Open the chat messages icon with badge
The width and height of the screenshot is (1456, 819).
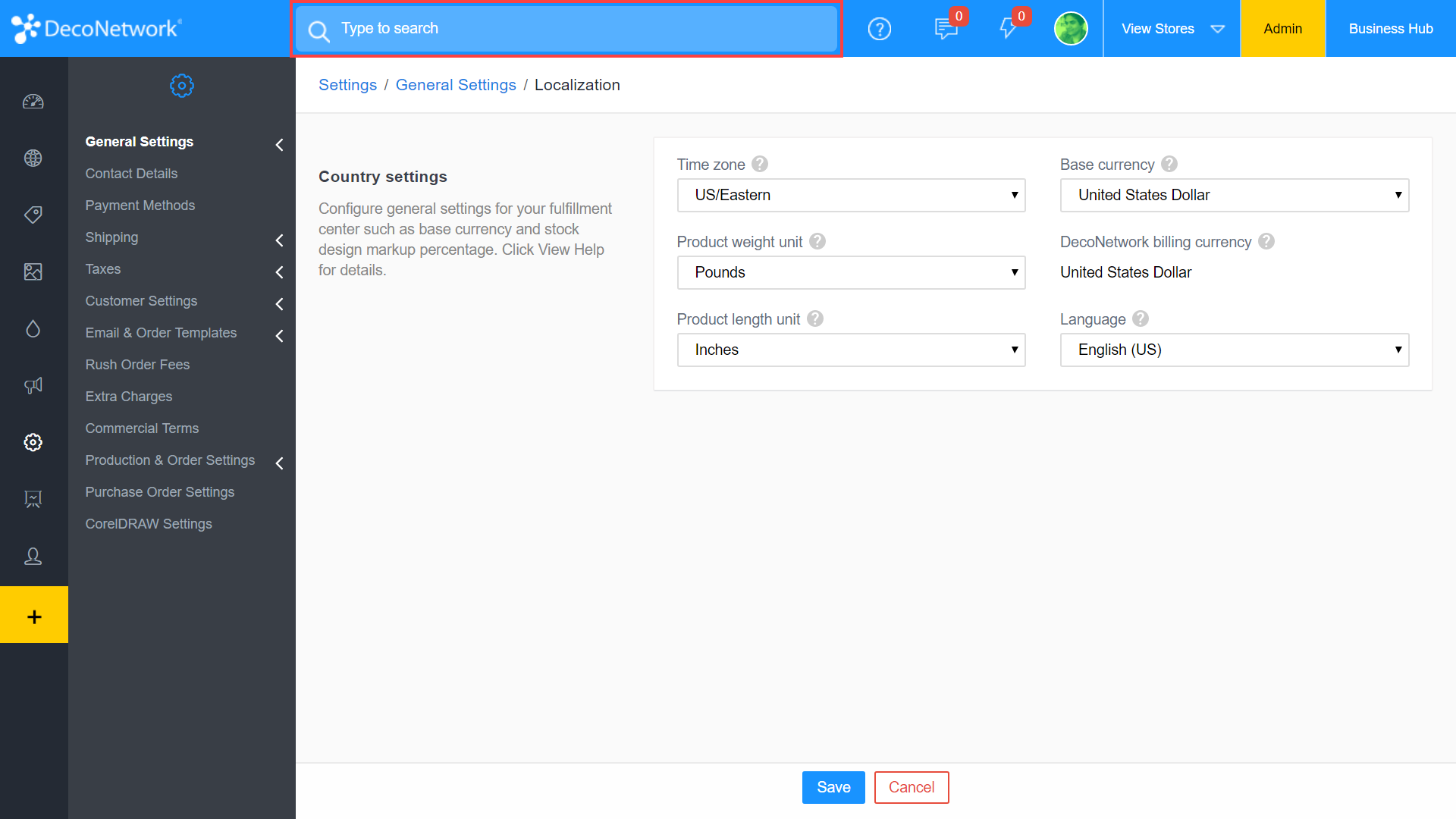(946, 29)
